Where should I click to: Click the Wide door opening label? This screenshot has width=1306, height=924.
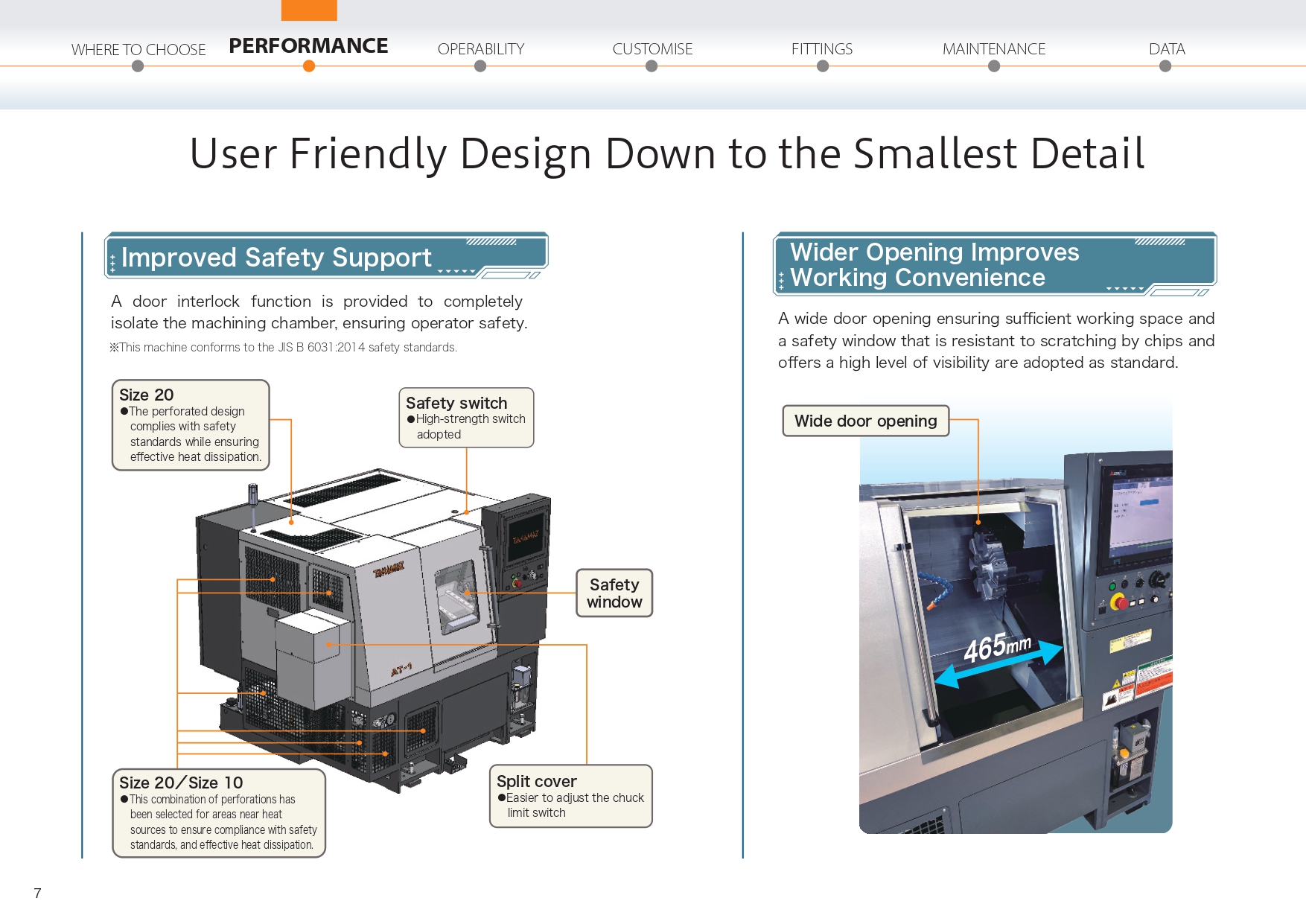coord(866,421)
